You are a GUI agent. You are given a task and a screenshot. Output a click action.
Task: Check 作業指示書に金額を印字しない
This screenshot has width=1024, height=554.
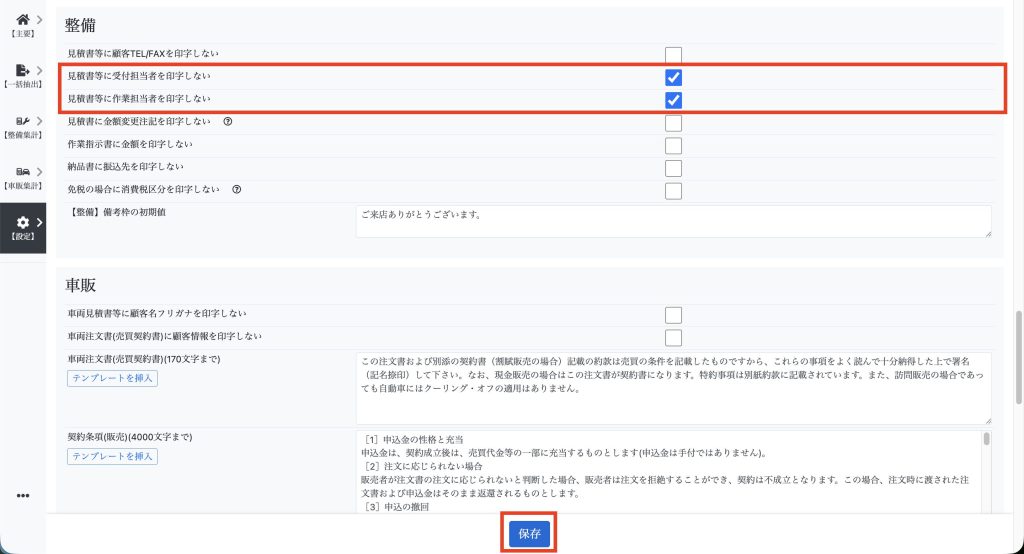(674, 146)
